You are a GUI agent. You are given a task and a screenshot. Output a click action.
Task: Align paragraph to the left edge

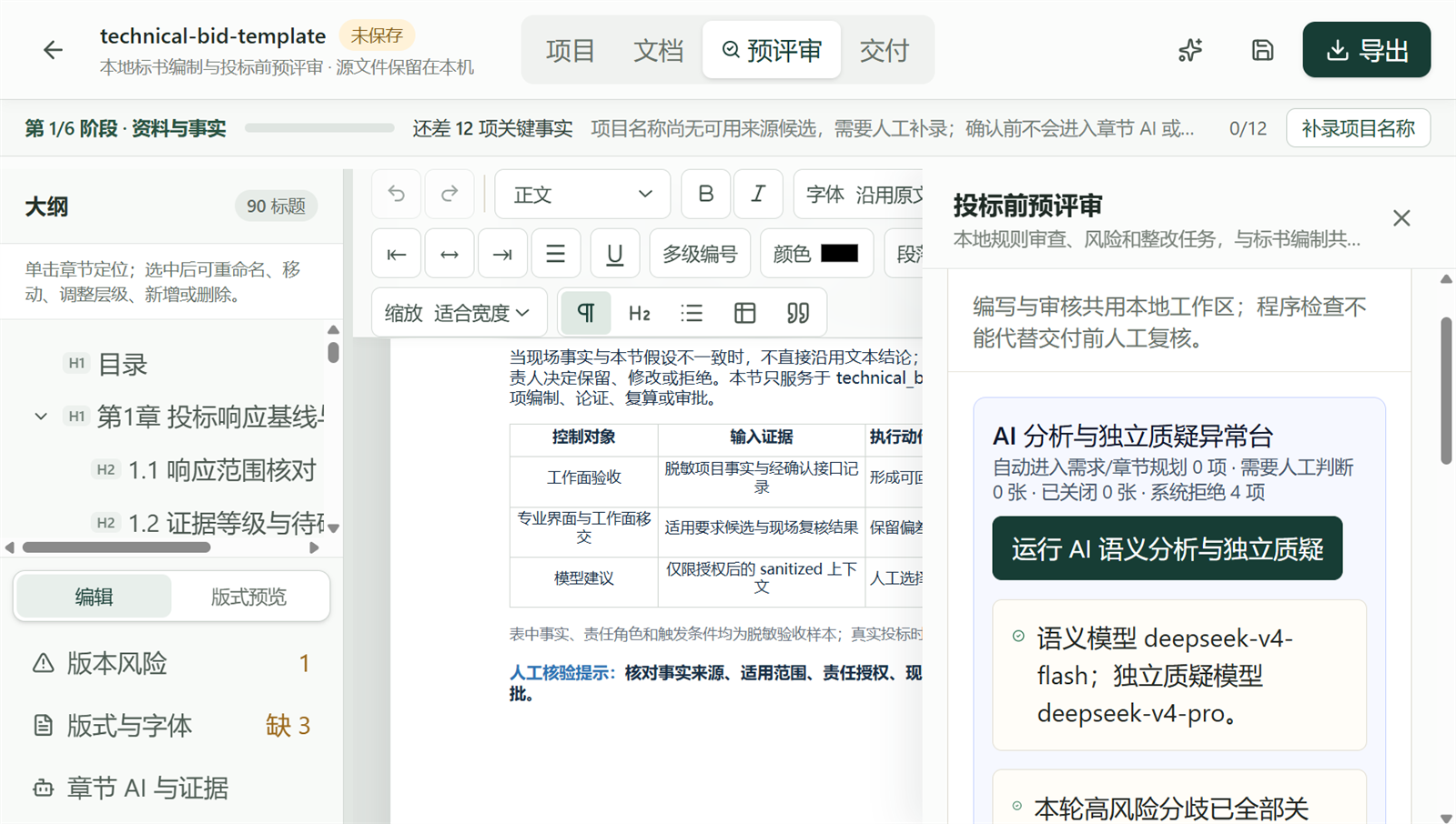(x=396, y=254)
